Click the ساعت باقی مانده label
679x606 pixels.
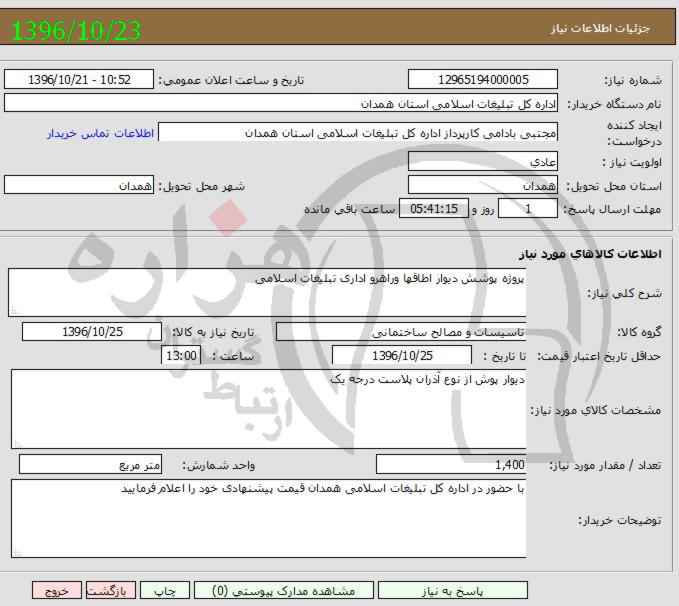pos(349,209)
